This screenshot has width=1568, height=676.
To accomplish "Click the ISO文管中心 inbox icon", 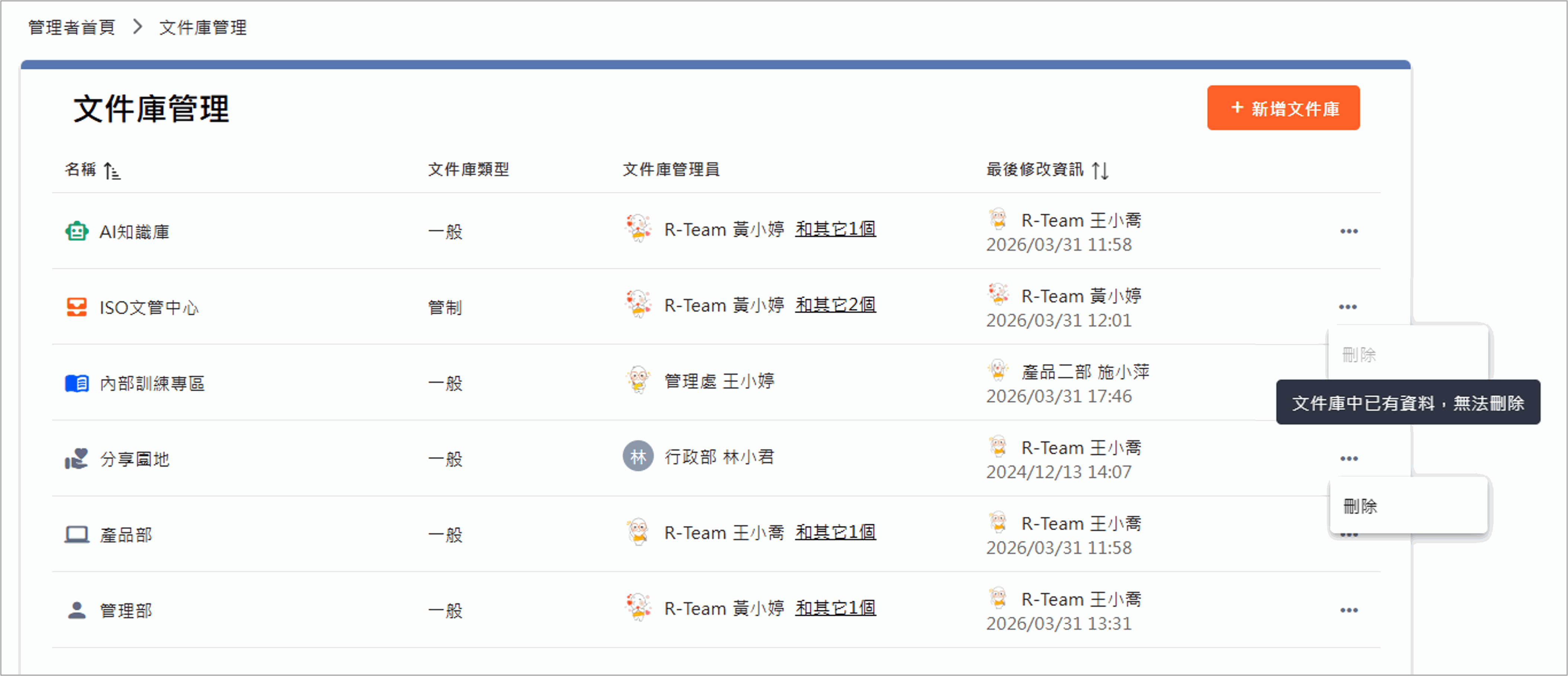I will 77,307.
